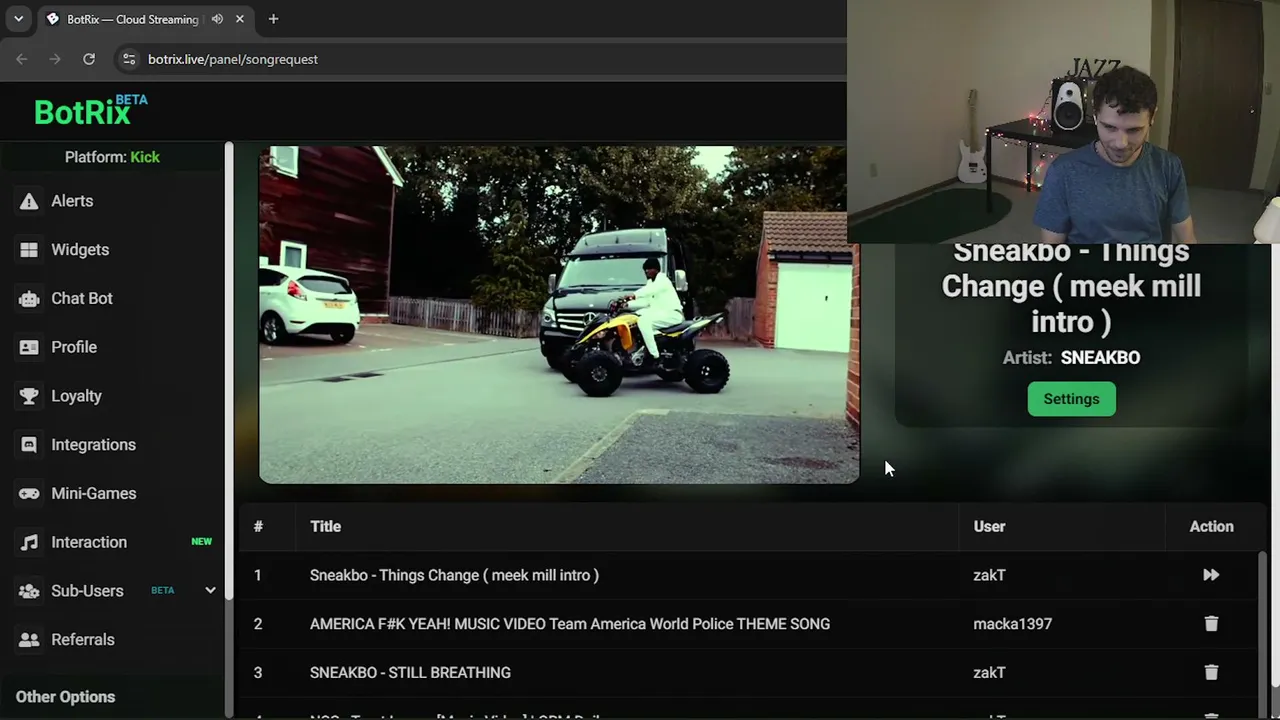Viewport: 1280px width, 720px height.
Task: Go forward in browser history
Action: tap(55, 59)
